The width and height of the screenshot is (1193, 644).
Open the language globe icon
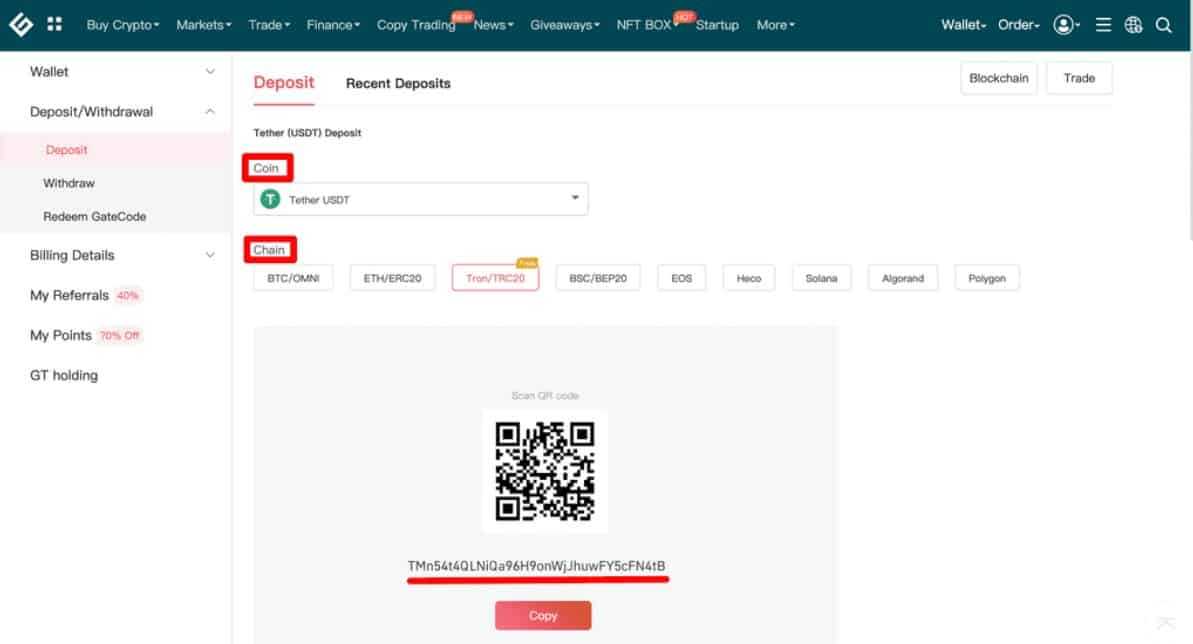coord(1133,25)
